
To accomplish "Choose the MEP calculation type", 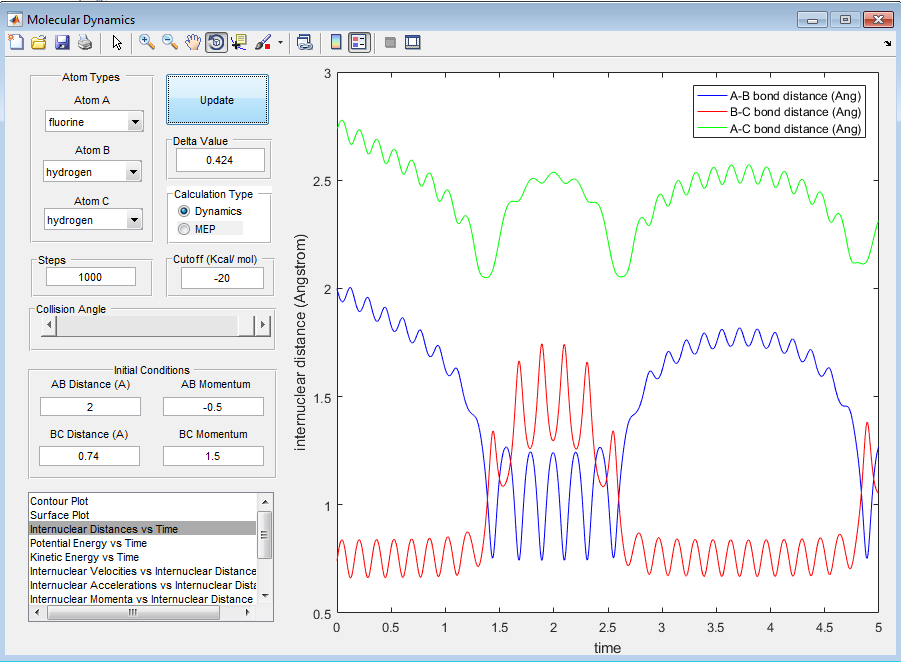I will [183, 230].
